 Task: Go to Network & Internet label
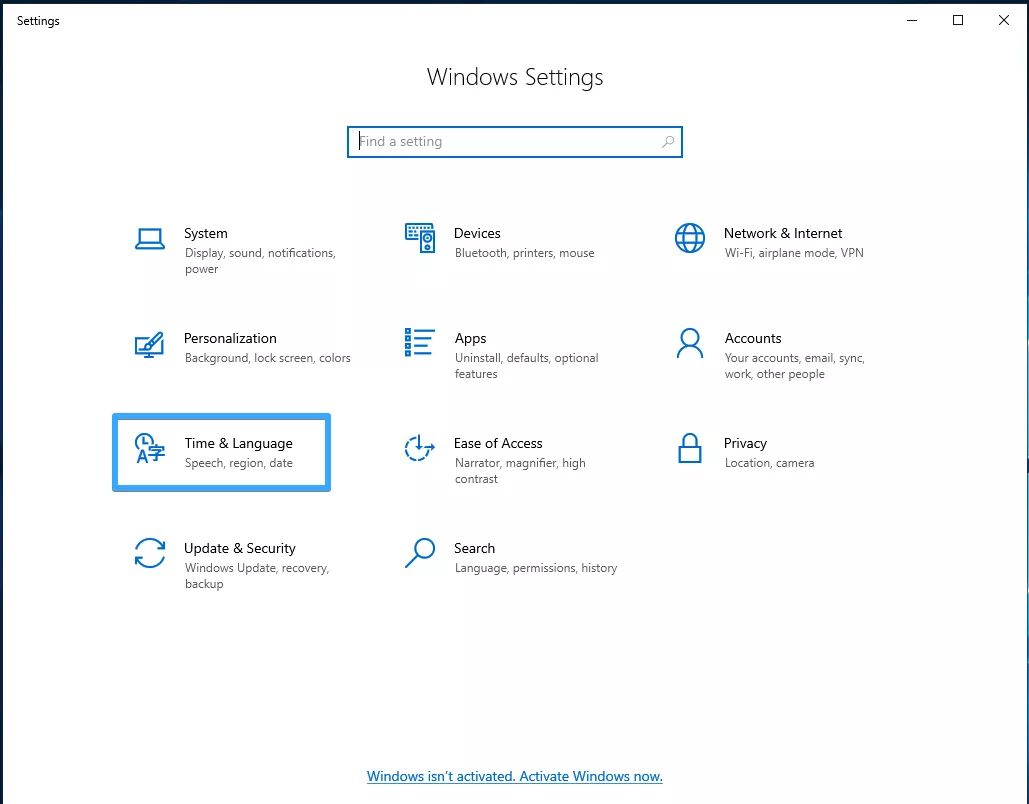[x=783, y=233]
